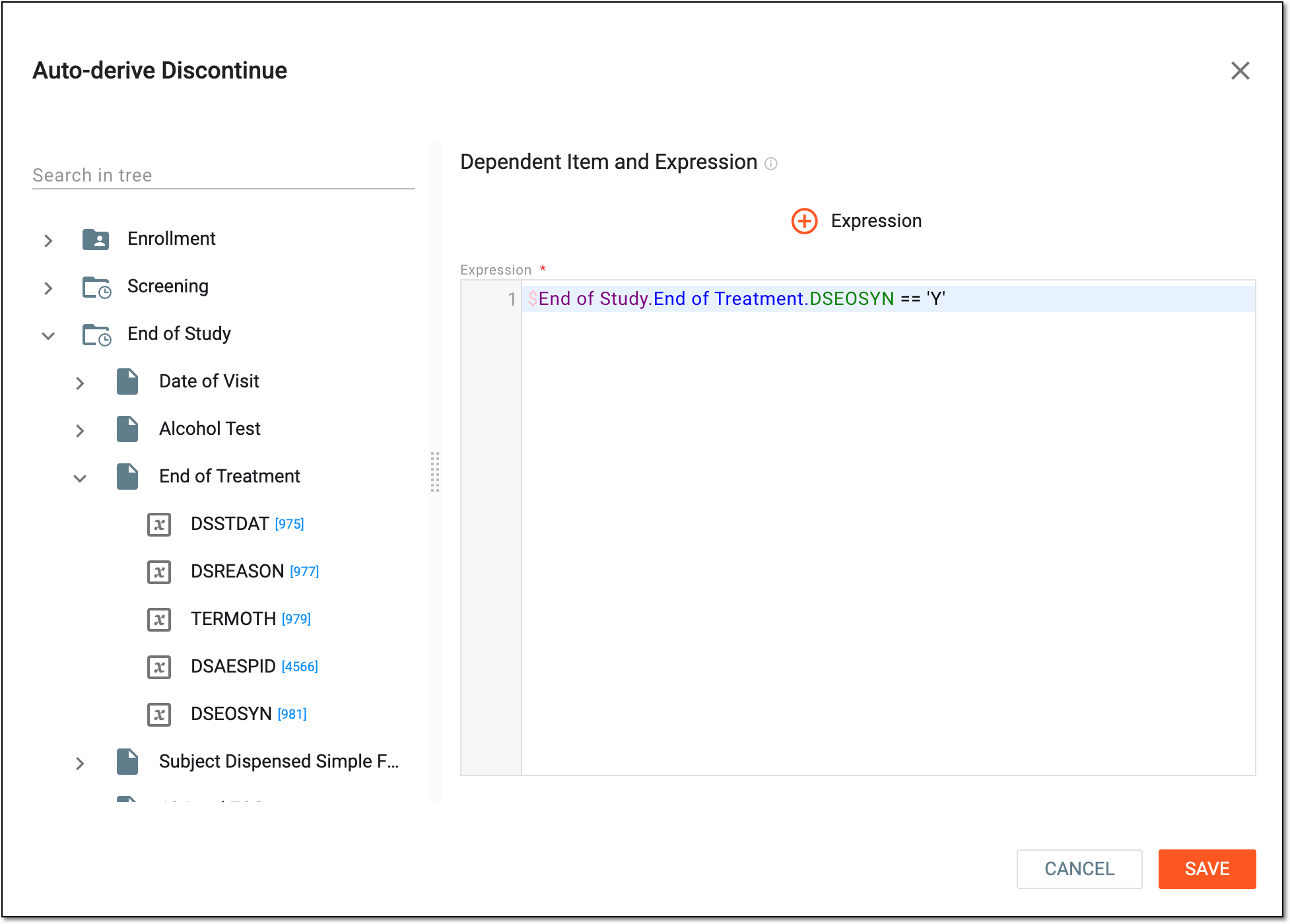Select Subject Dispensed Simple F... form

[x=279, y=762]
